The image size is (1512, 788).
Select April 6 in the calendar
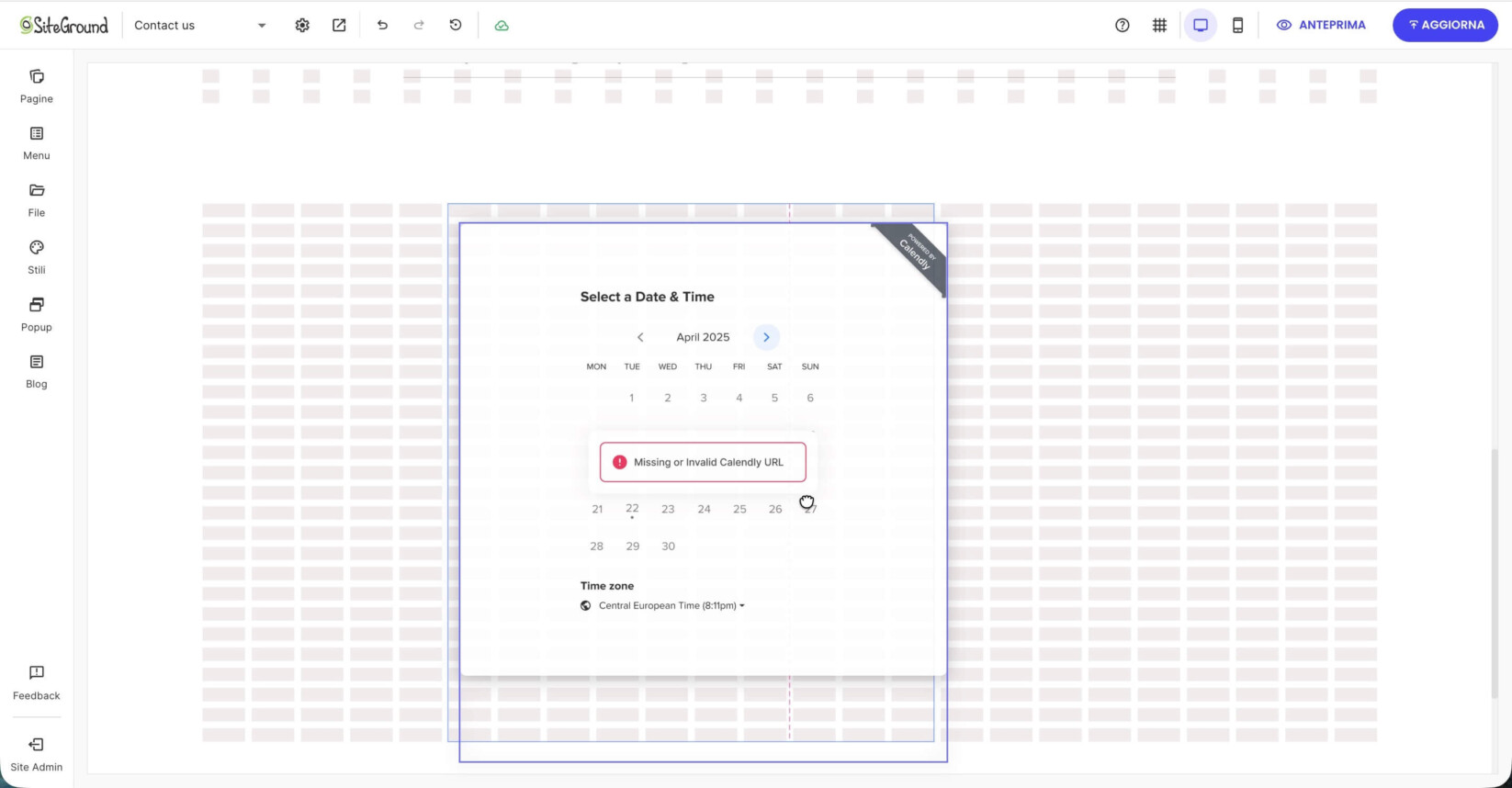click(810, 398)
